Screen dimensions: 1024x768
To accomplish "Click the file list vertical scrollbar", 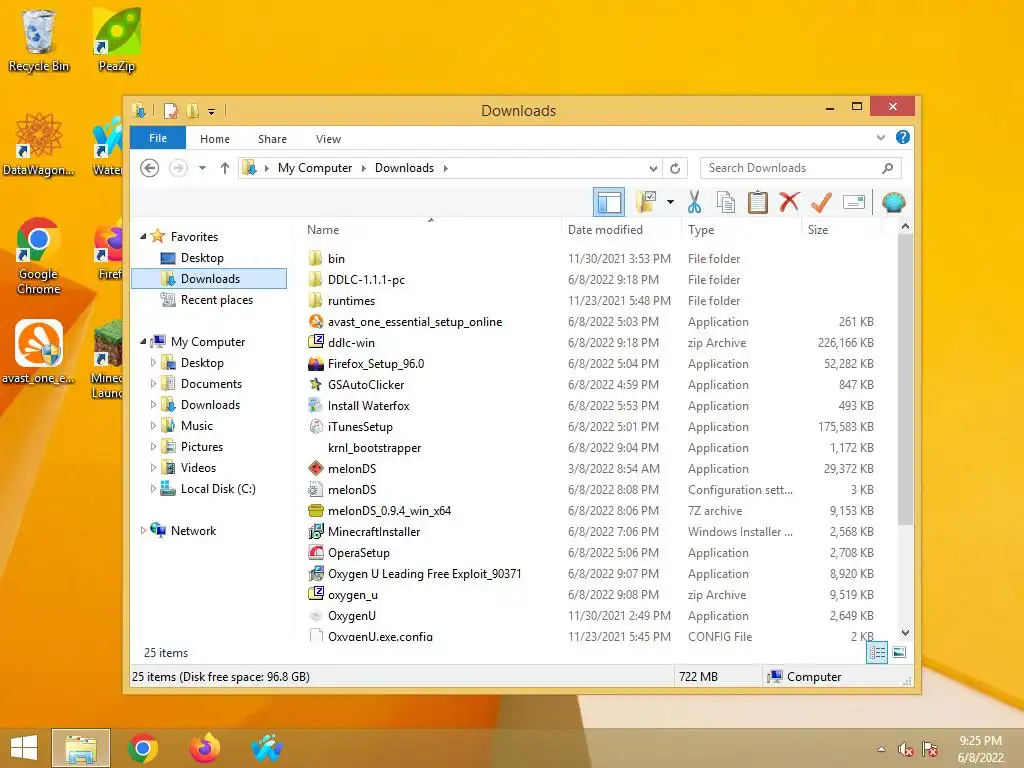I will (905, 379).
